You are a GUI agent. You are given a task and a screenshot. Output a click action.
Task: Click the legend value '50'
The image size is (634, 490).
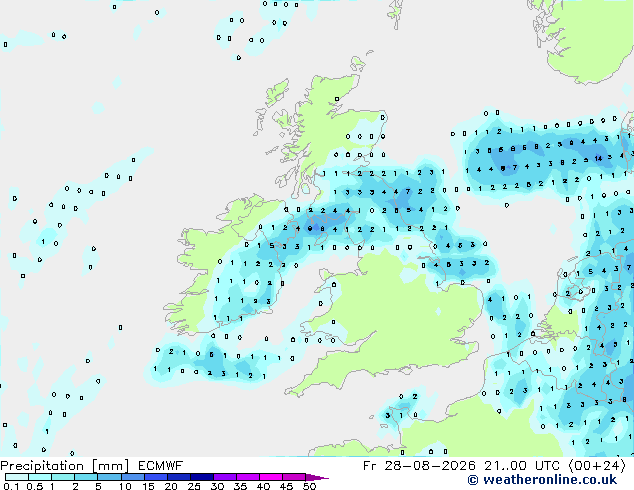pyautogui.click(x=309, y=486)
